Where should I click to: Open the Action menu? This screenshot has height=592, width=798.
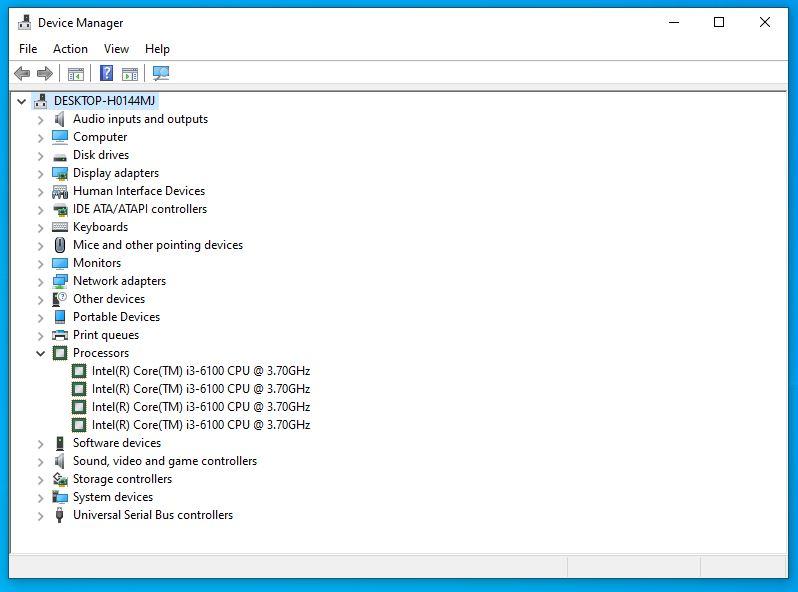pos(70,49)
